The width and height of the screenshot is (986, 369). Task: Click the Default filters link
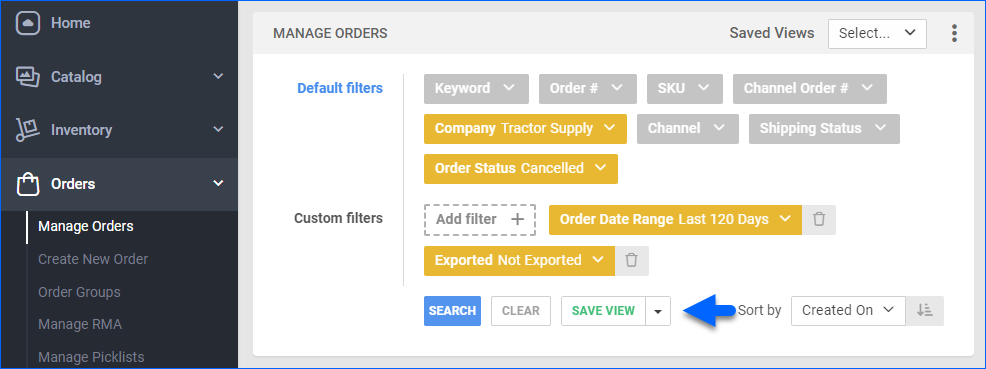coord(340,88)
